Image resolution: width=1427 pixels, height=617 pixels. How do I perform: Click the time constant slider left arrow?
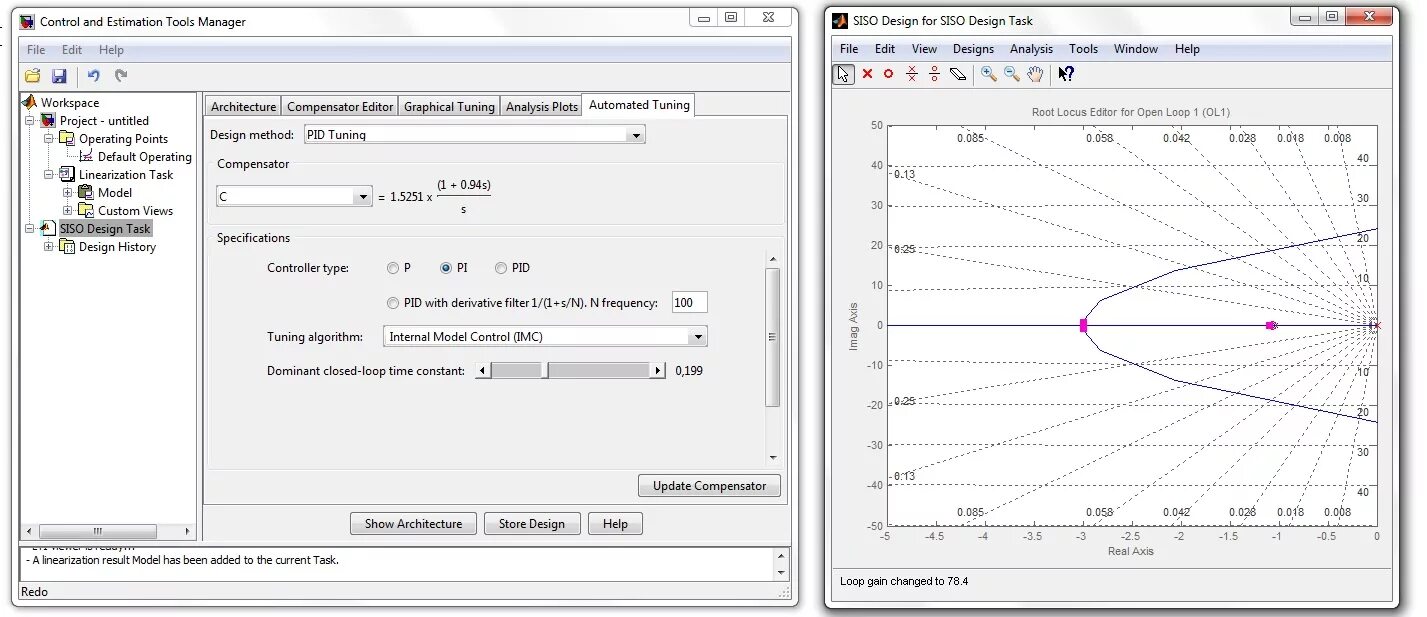coord(483,371)
